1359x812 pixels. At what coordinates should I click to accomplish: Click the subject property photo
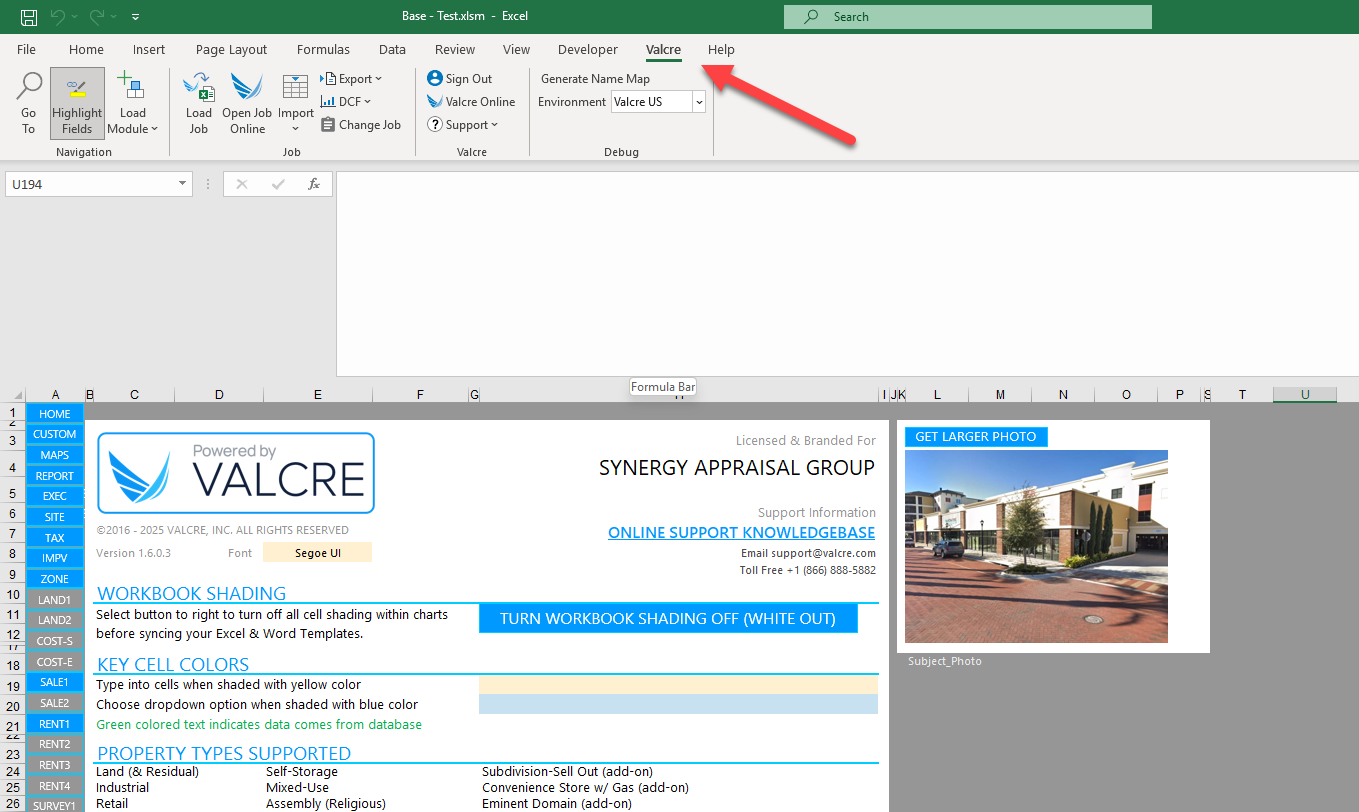pos(1036,546)
